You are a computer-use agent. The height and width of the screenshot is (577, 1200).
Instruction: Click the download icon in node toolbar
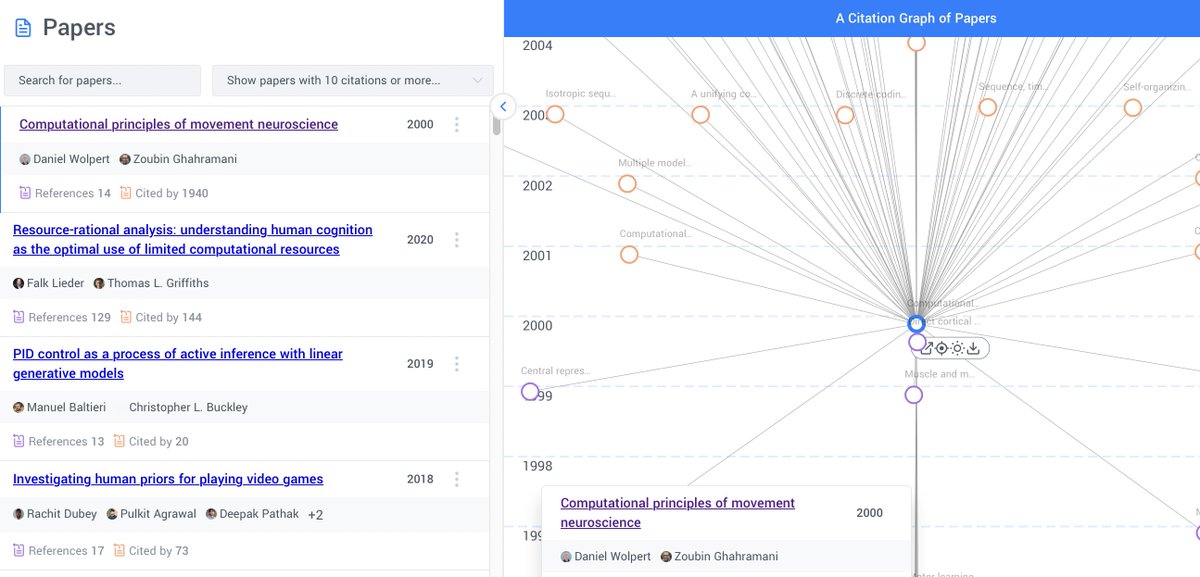pyautogui.click(x=973, y=348)
